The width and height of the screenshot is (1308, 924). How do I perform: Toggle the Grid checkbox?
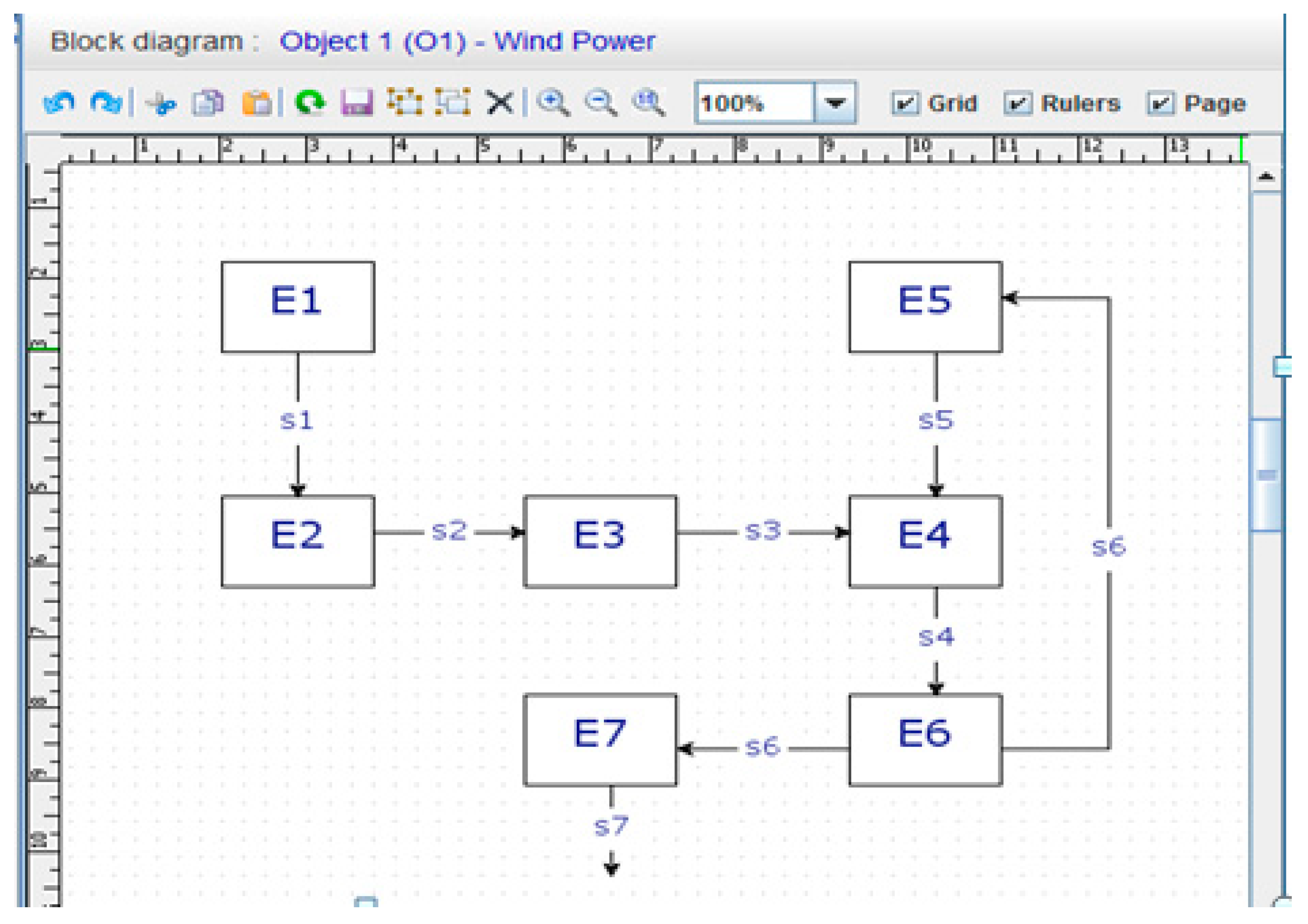coord(905,104)
